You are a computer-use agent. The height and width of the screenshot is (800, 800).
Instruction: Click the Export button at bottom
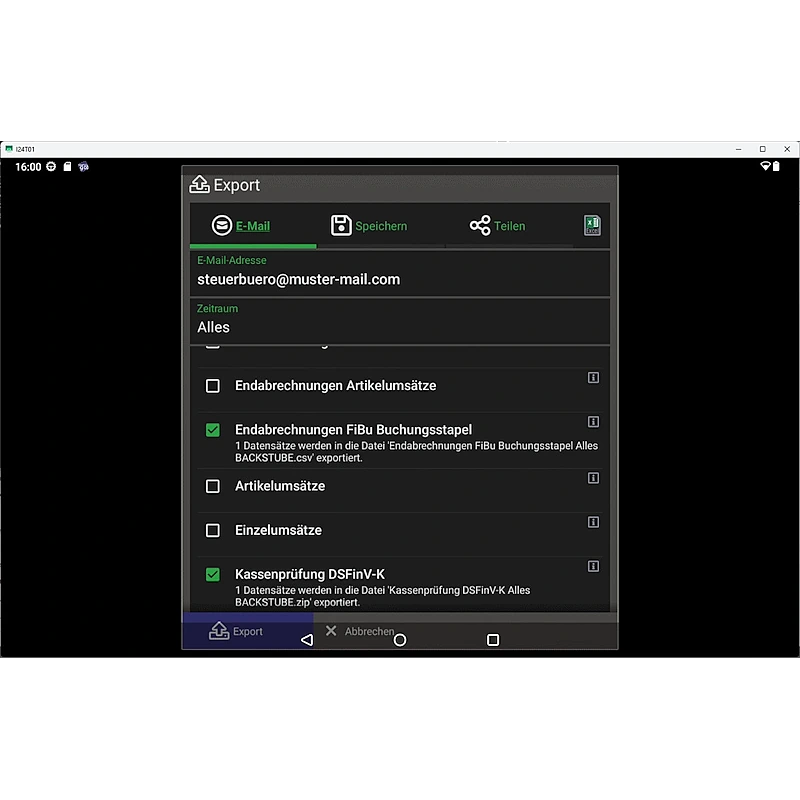coord(248,631)
